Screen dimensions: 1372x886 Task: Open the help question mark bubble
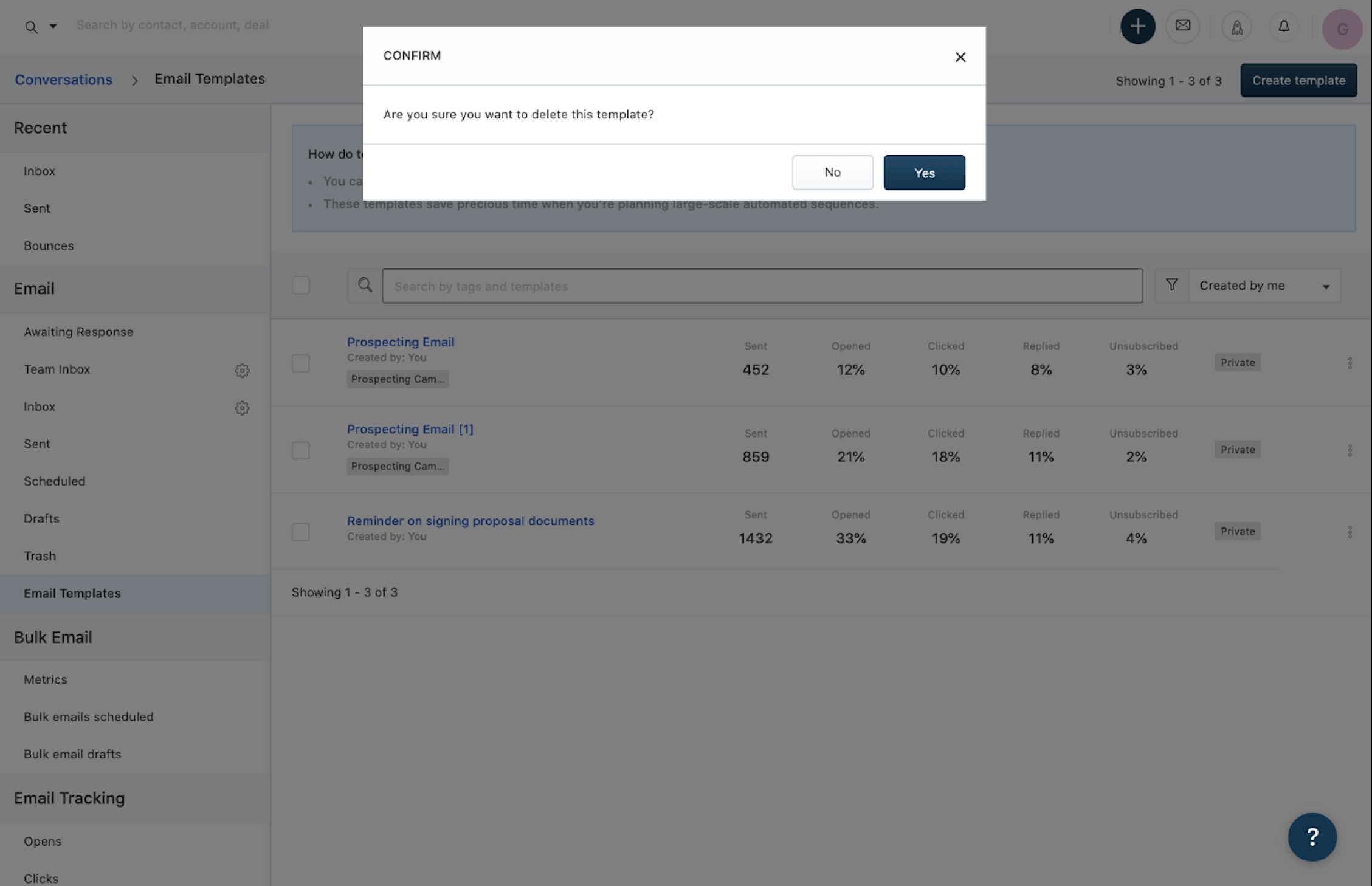click(1312, 837)
